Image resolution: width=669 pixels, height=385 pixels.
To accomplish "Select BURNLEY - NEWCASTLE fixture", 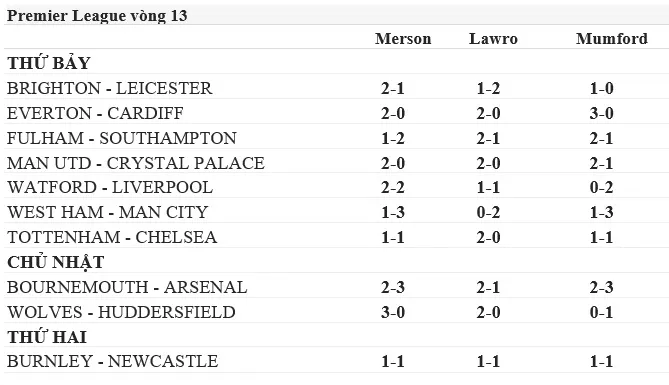I will point(113,362).
